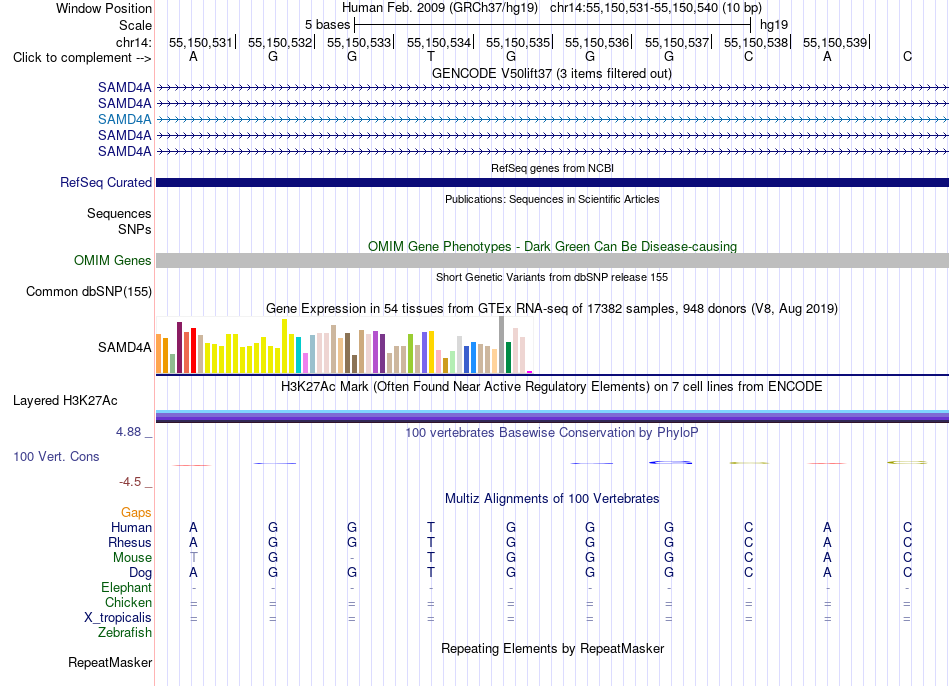Screen dimensions: 950x686
Task: Click the Common dbSNP(155) label
Action: click(89, 291)
